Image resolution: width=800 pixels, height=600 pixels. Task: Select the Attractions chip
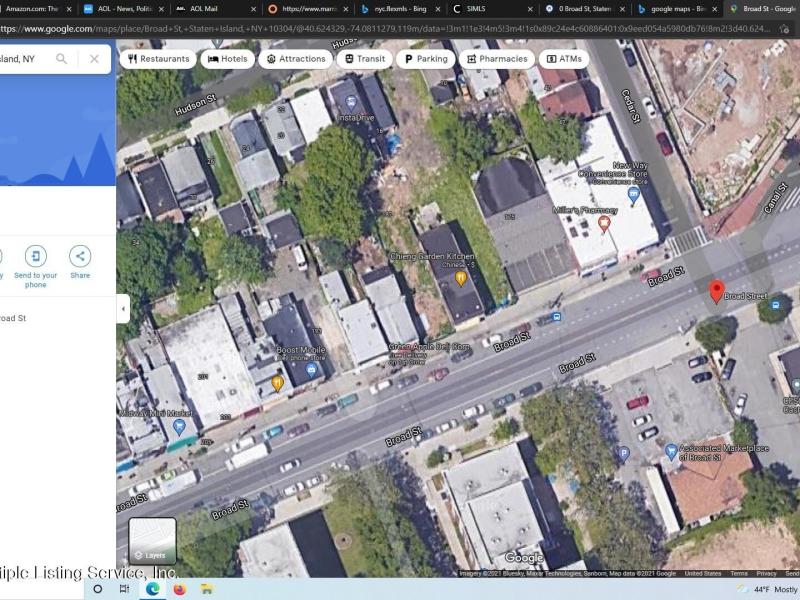[295, 59]
